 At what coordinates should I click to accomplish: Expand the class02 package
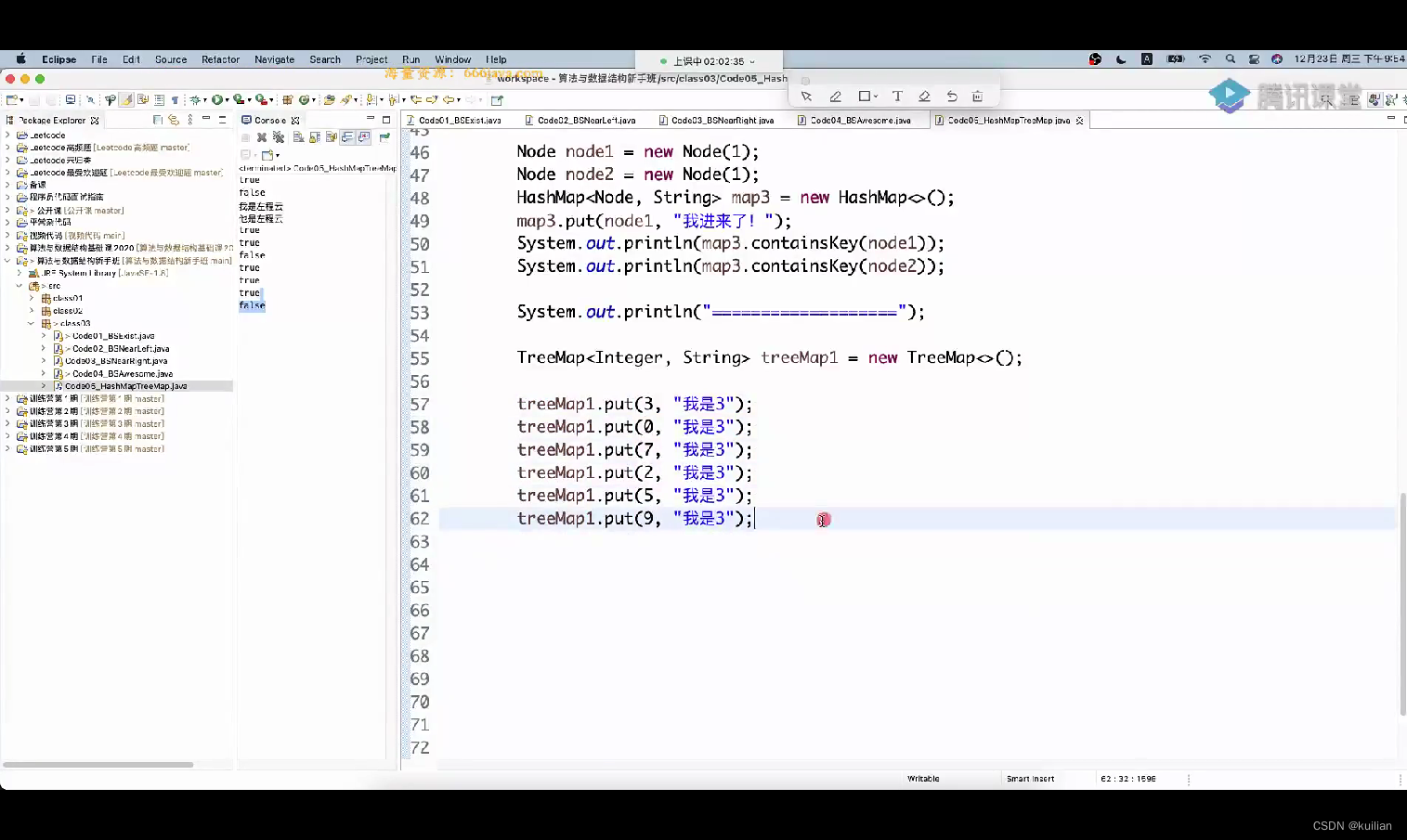point(32,311)
